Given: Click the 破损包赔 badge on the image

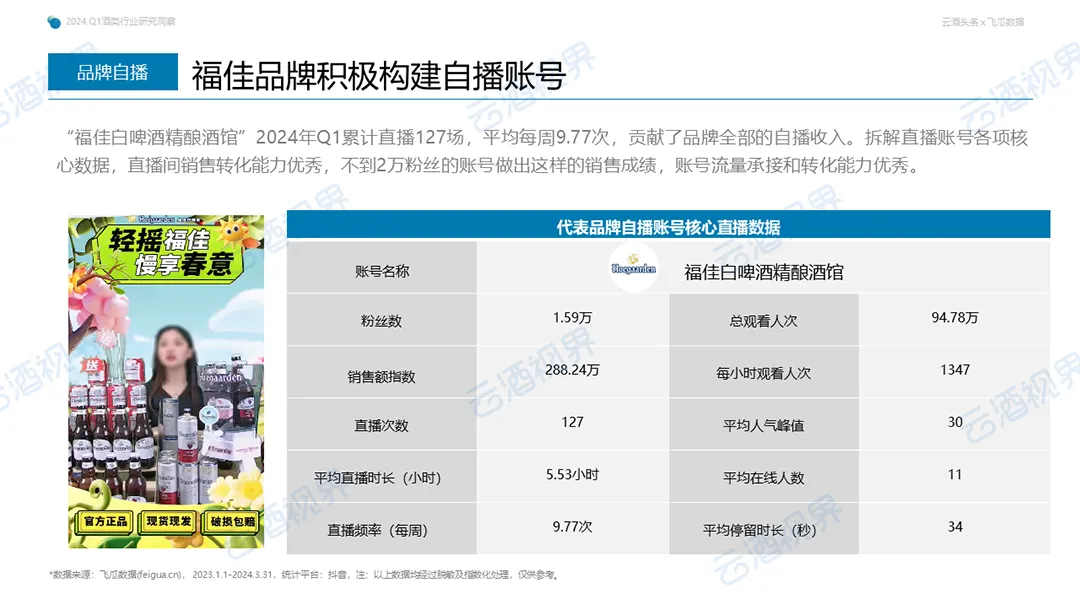Looking at the screenshot, I should click(232, 522).
